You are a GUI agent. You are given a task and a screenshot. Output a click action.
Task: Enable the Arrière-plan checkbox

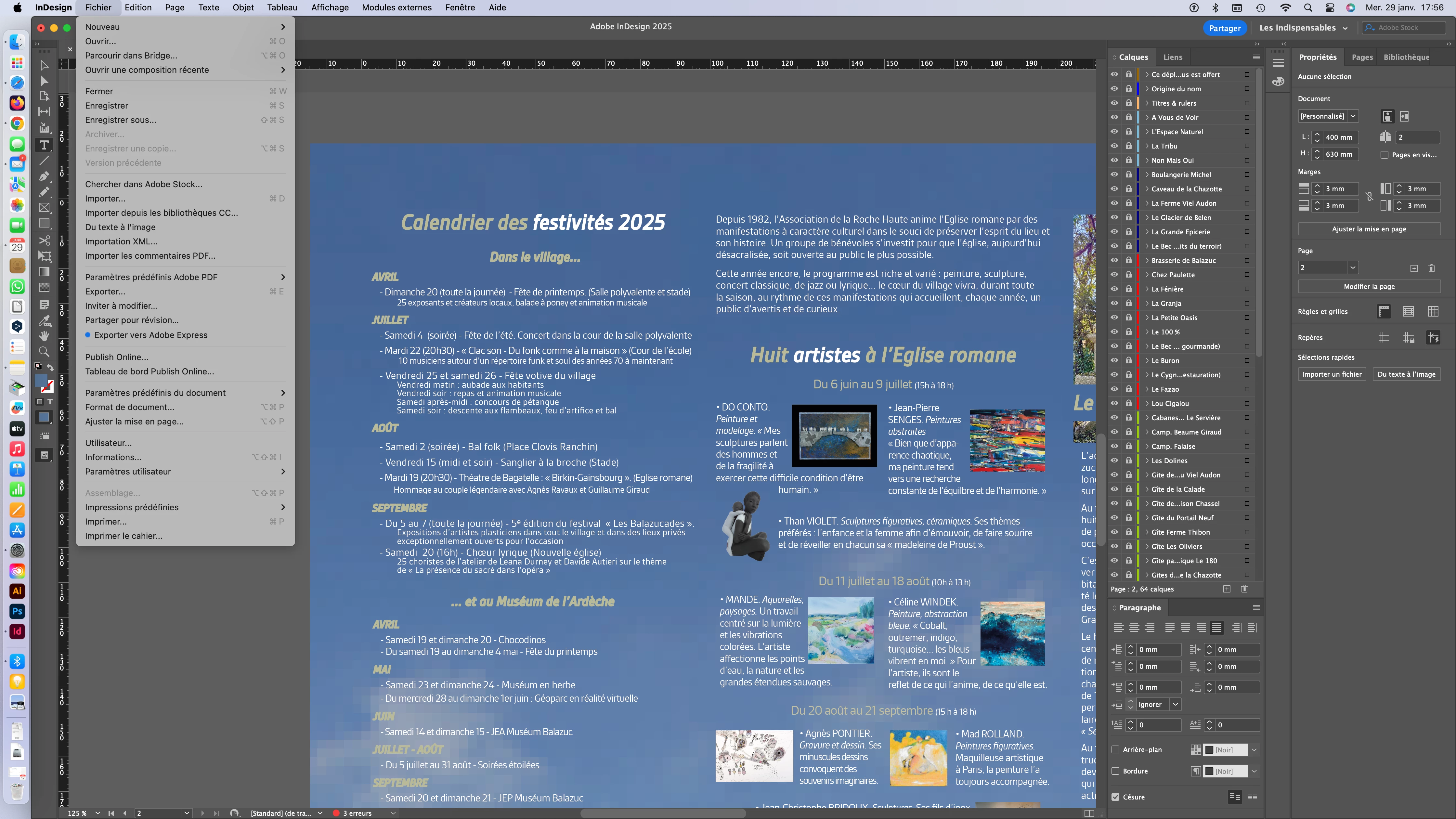(1115, 749)
